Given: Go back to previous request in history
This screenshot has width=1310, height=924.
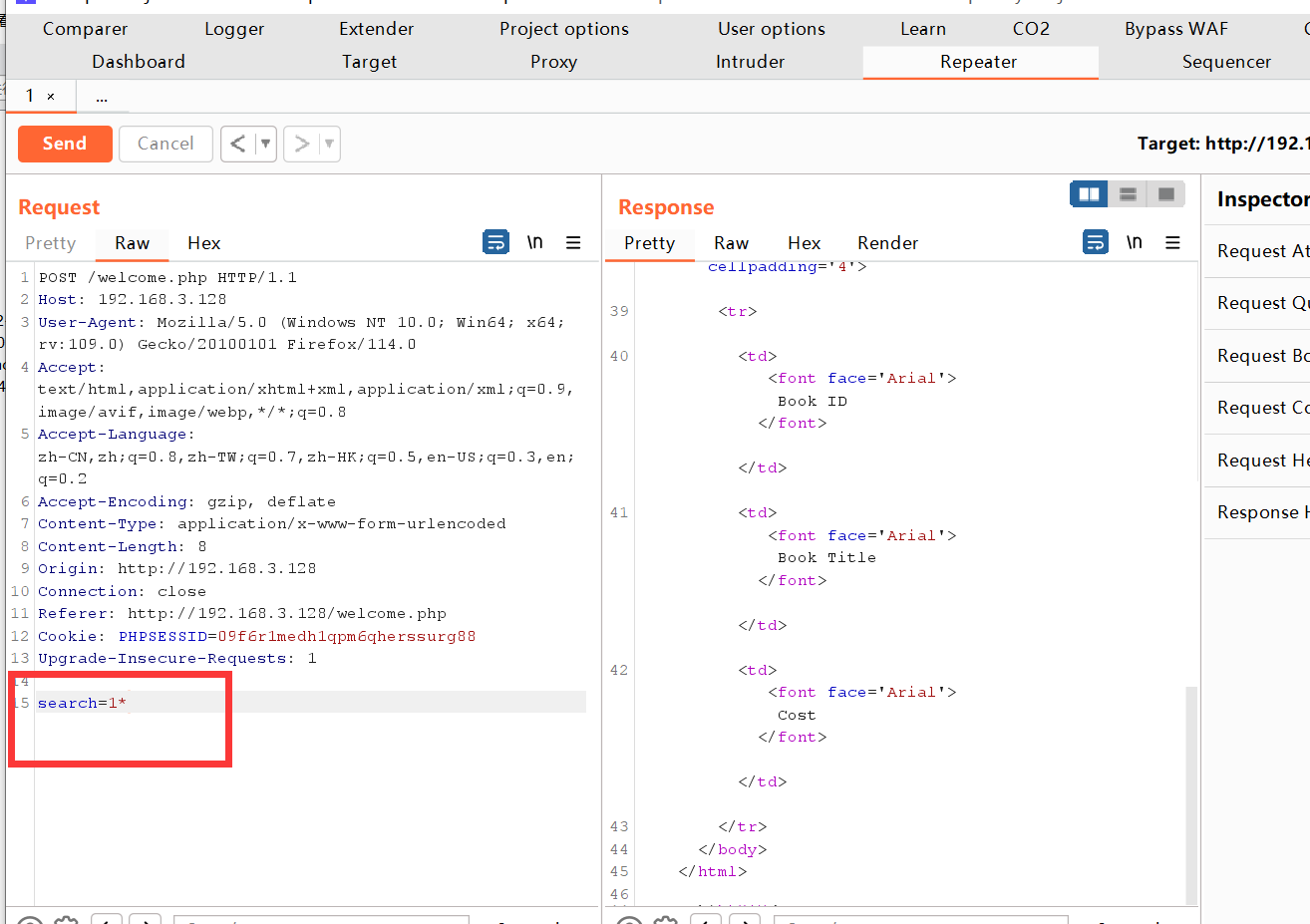Looking at the screenshot, I should tap(237, 144).
